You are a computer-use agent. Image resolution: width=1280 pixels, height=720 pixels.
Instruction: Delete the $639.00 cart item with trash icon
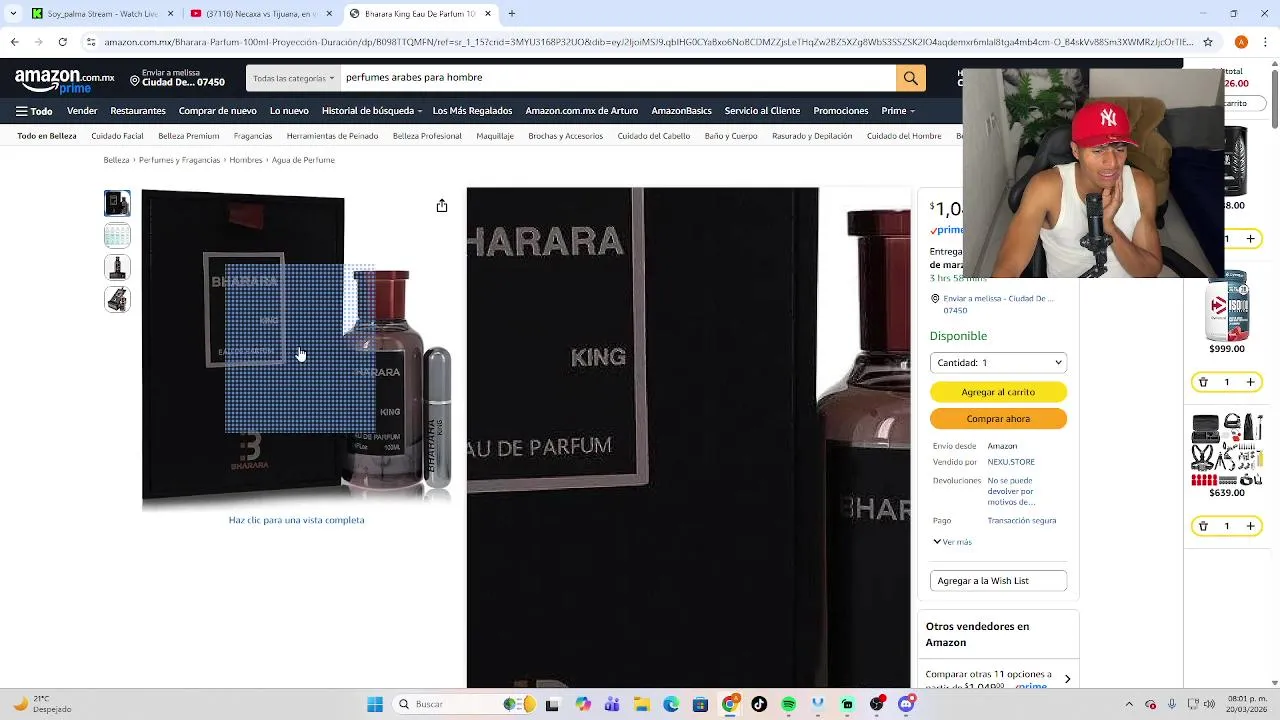tap(1203, 526)
